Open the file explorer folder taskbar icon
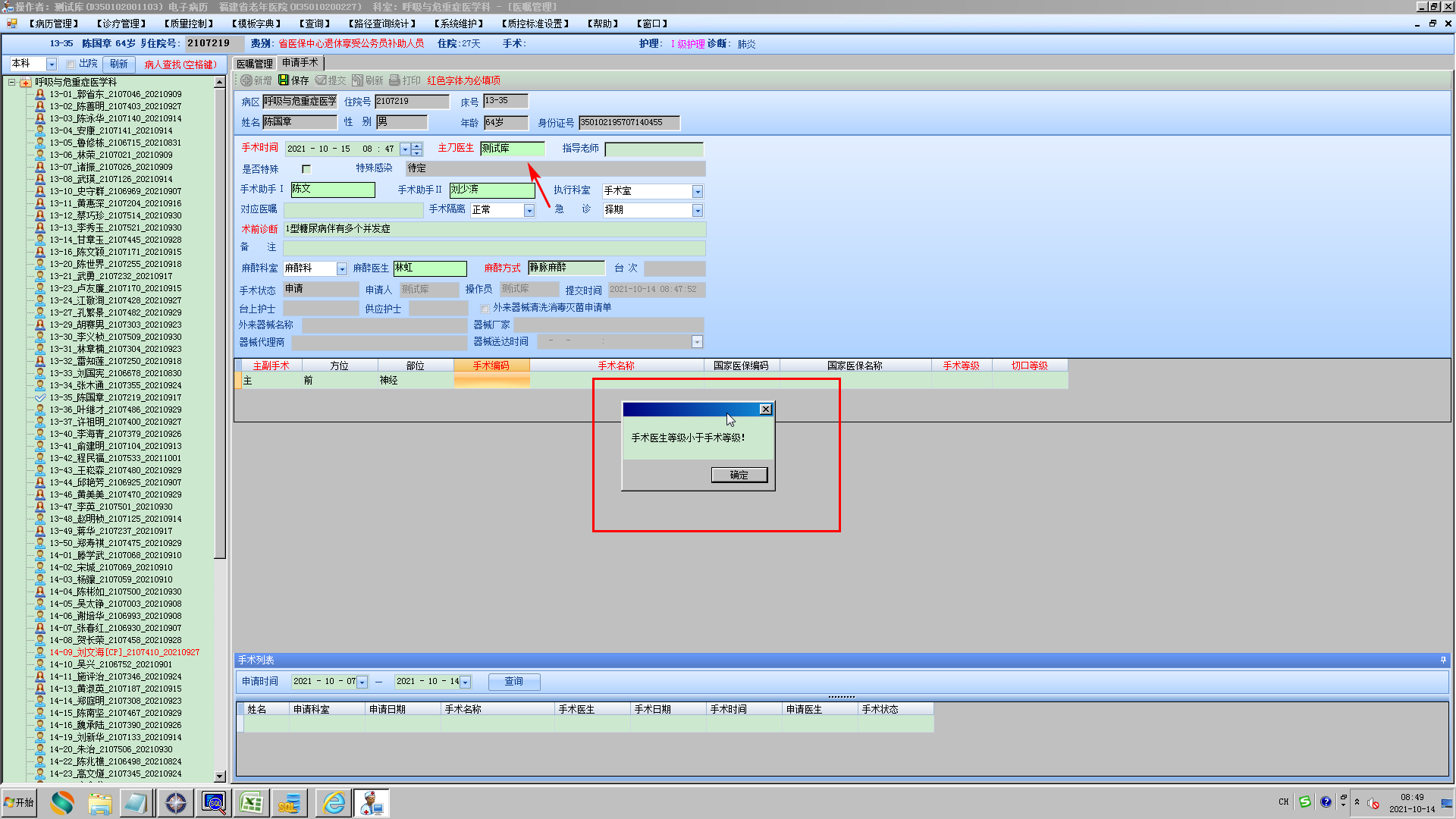The height and width of the screenshot is (819, 1456). [x=99, y=803]
